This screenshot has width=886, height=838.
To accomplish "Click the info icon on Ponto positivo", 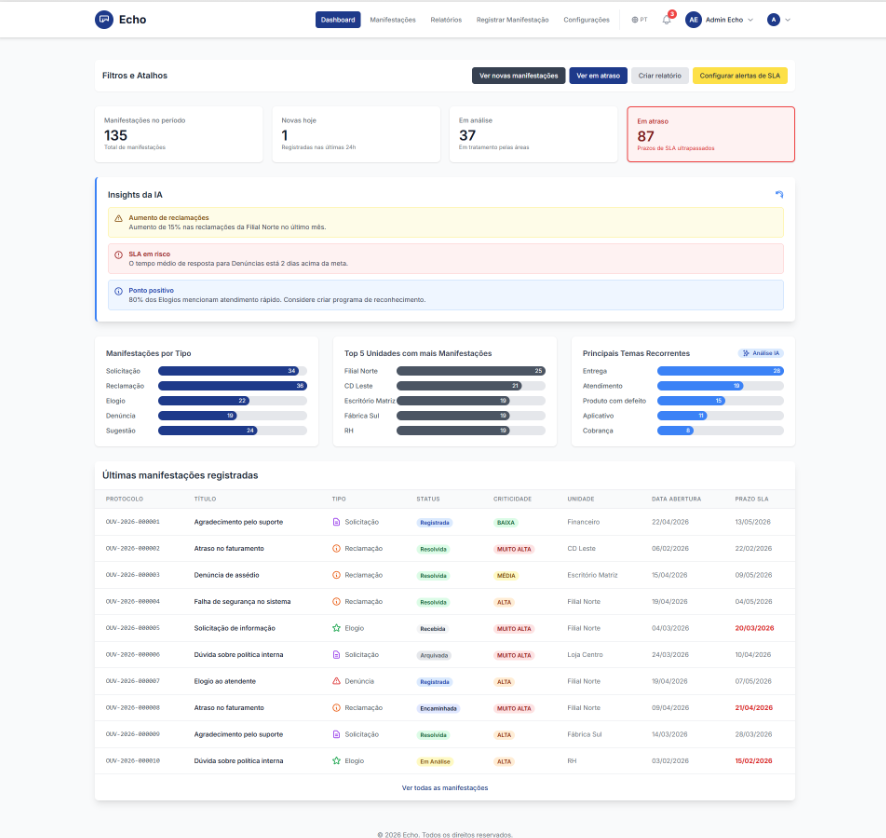I will coord(119,291).
